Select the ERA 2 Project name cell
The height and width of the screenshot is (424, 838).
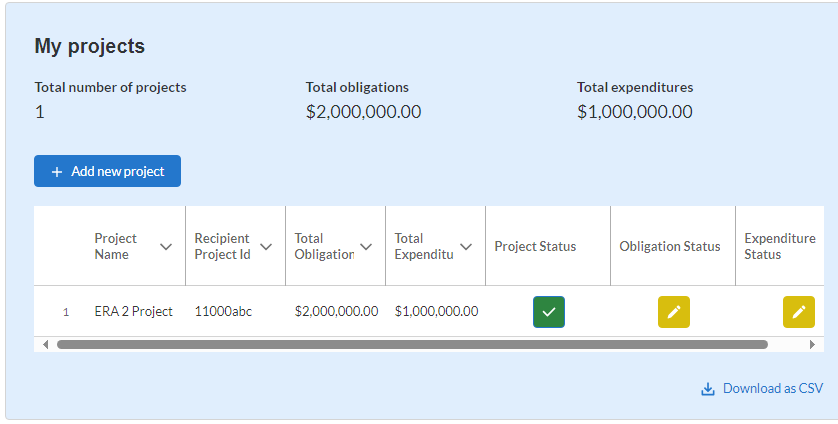point(133,312)
